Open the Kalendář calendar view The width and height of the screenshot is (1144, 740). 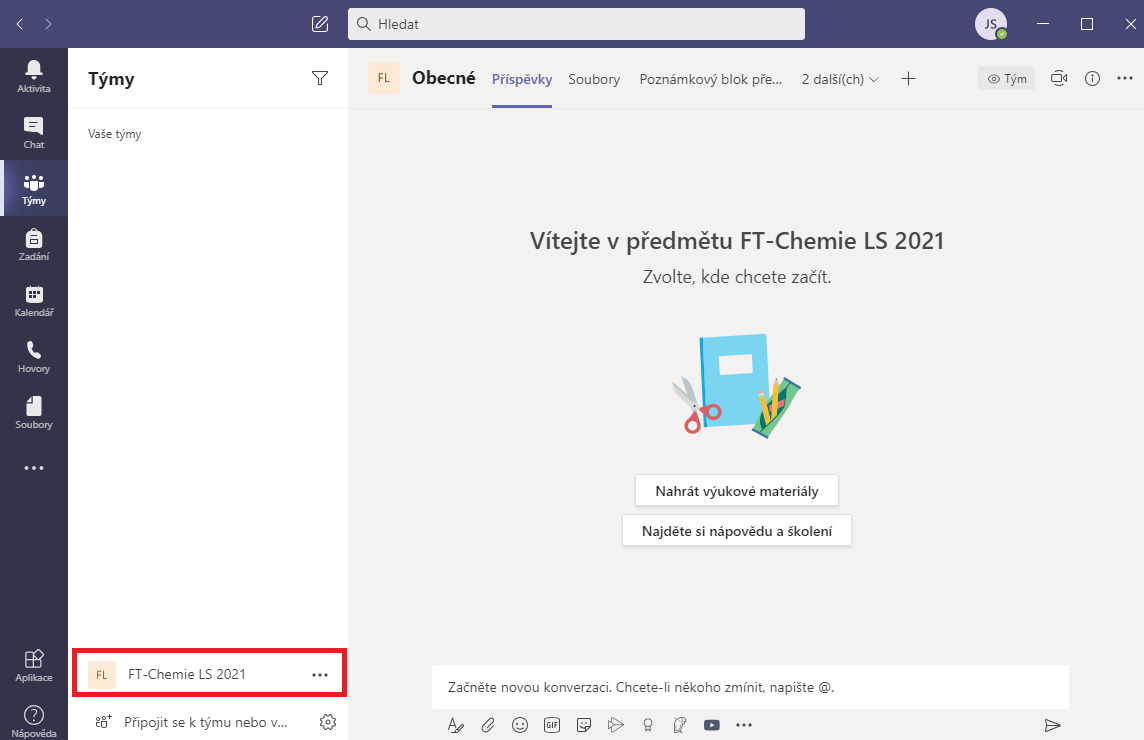point(34,300)
